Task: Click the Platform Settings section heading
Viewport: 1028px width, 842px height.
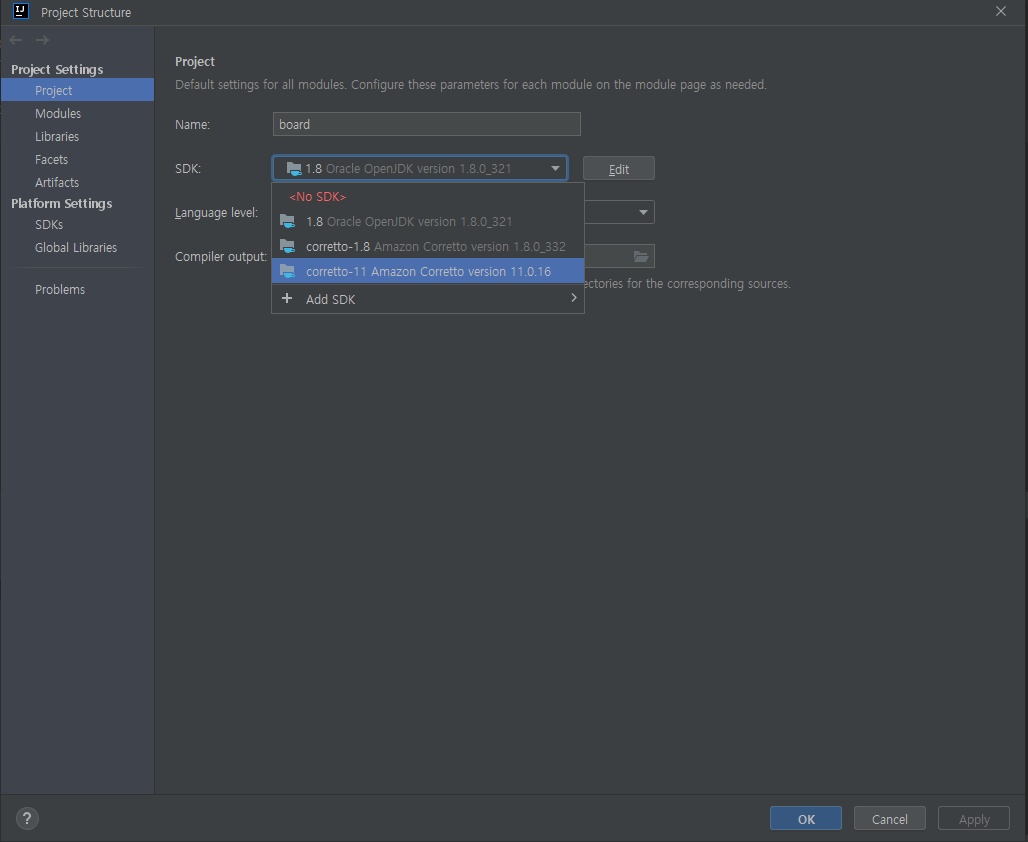Action: pyautogui.click(x=62, y=203)
